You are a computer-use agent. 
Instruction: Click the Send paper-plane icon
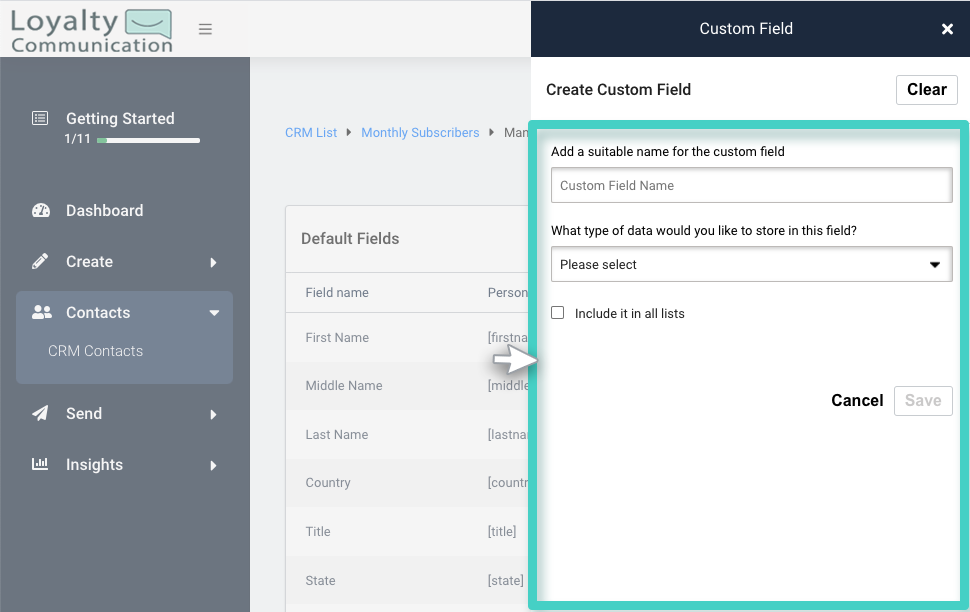point(41,413)
